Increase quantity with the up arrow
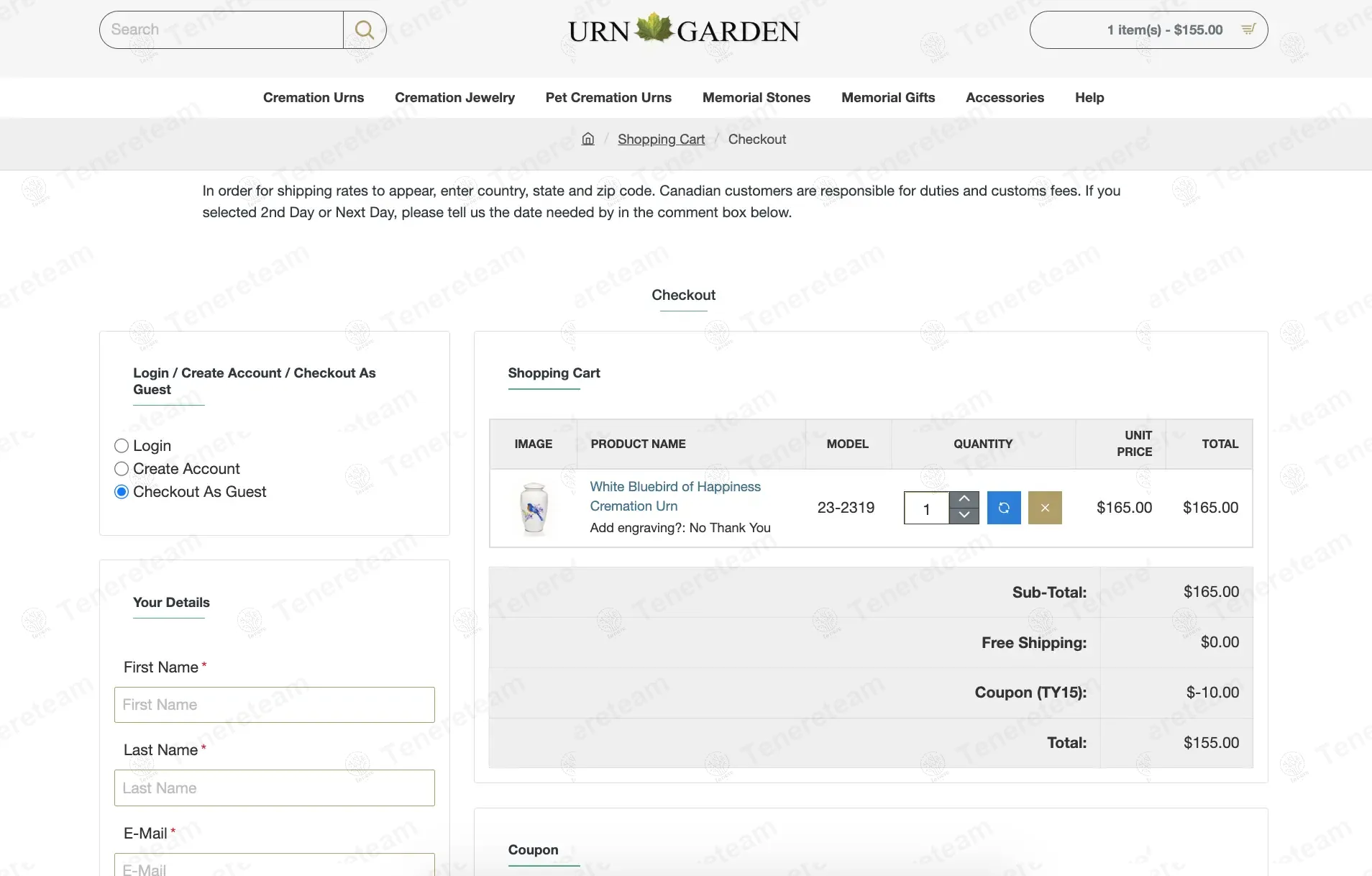Screen dimensions: 1372x876 (964, 499)
